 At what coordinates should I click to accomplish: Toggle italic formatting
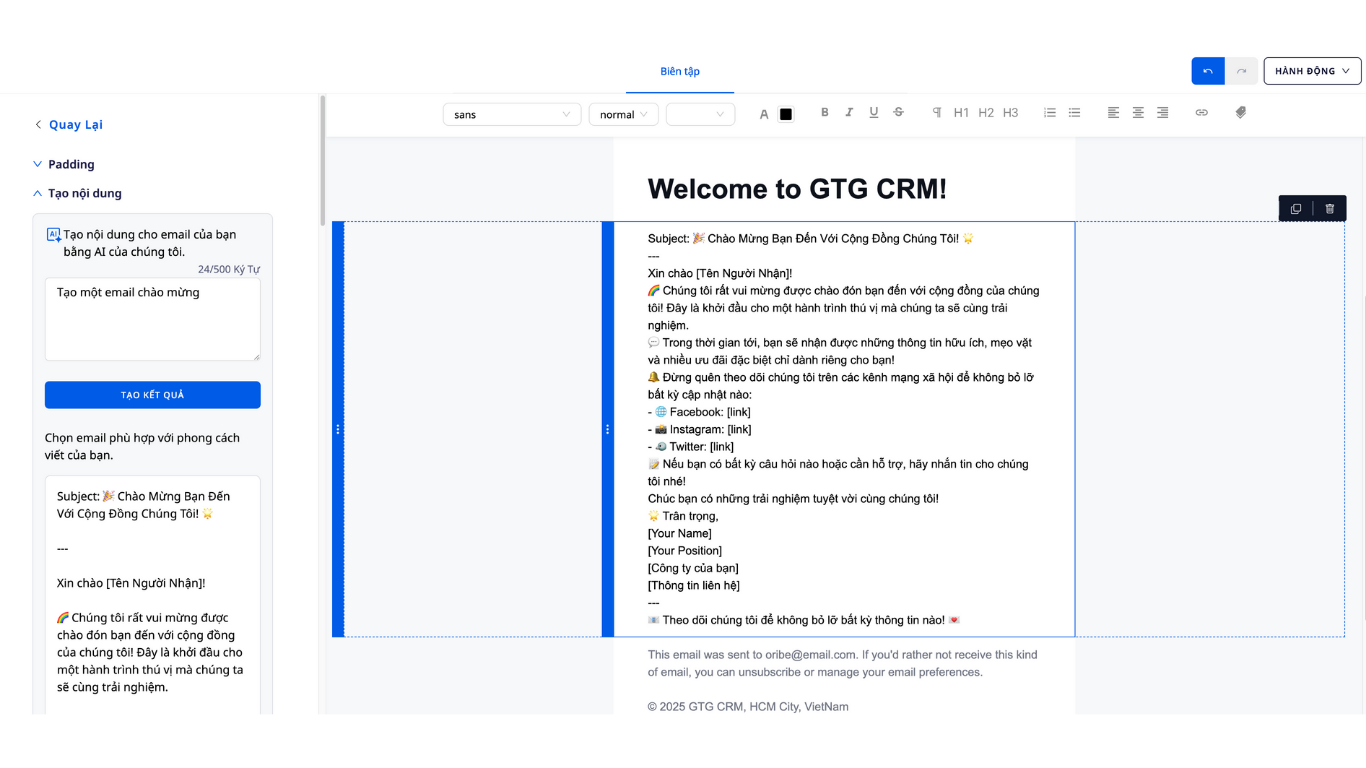849,113
